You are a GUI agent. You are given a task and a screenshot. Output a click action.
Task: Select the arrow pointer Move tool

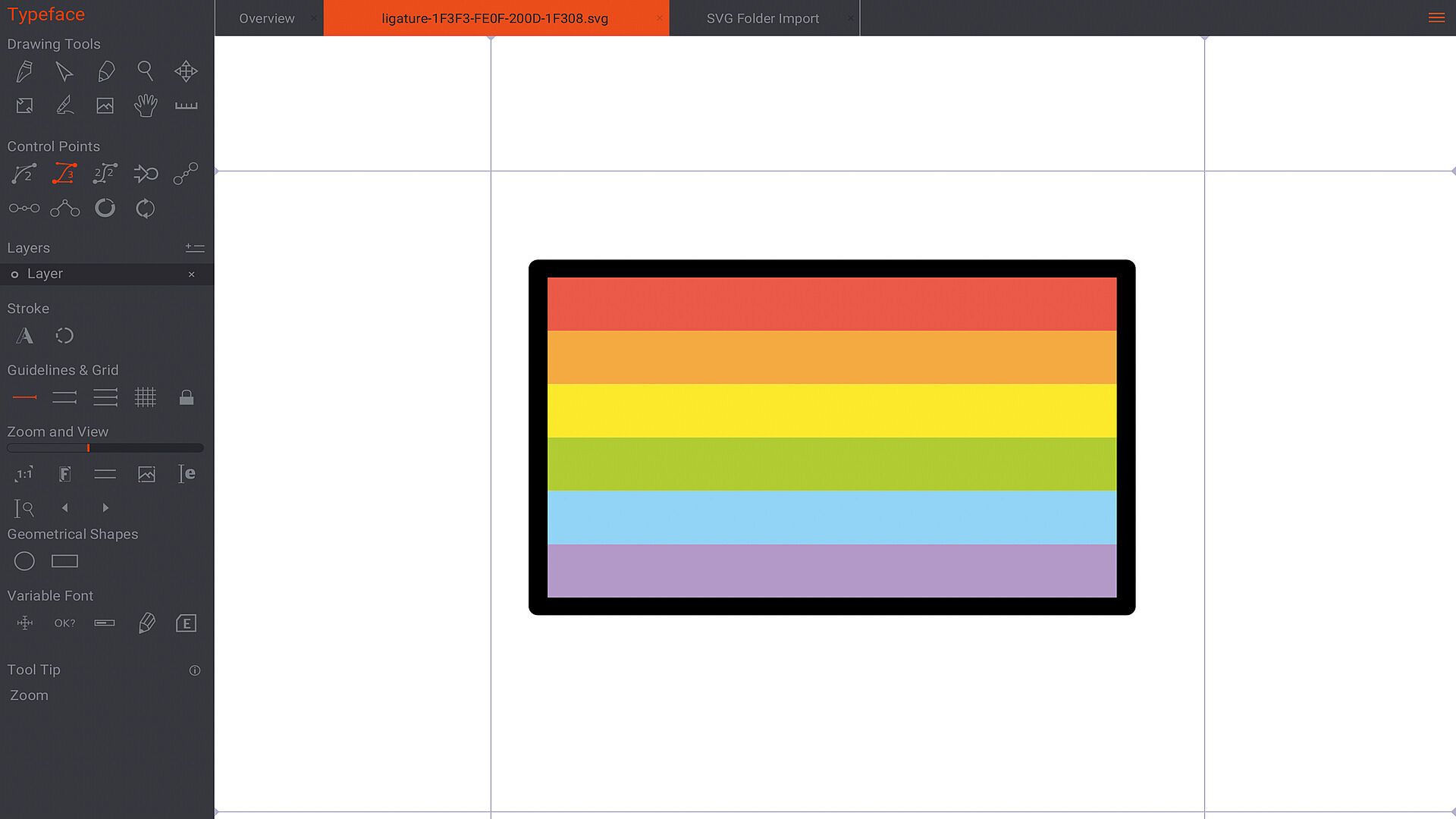[64, 71]
